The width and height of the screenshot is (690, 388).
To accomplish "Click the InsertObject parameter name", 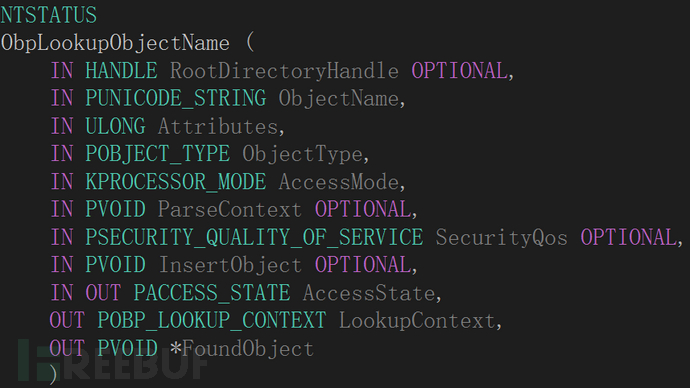I will click(230, 265).
